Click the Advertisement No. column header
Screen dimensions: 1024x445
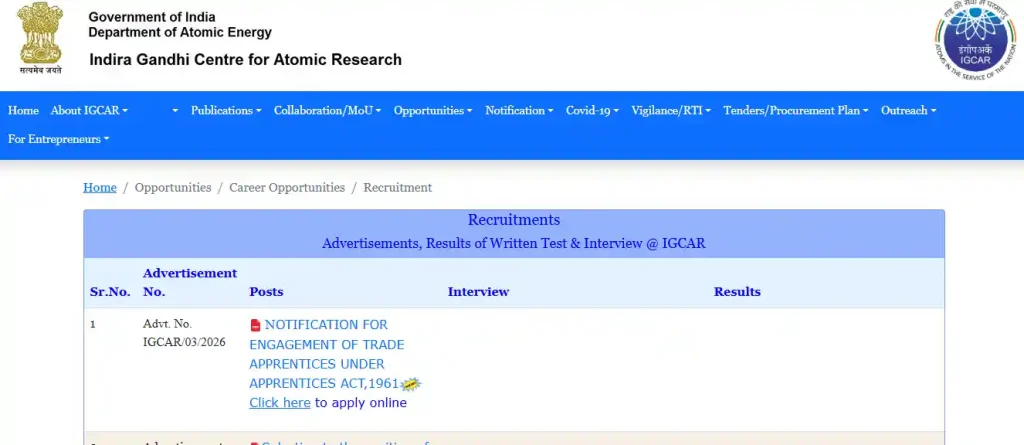[190, 282]
